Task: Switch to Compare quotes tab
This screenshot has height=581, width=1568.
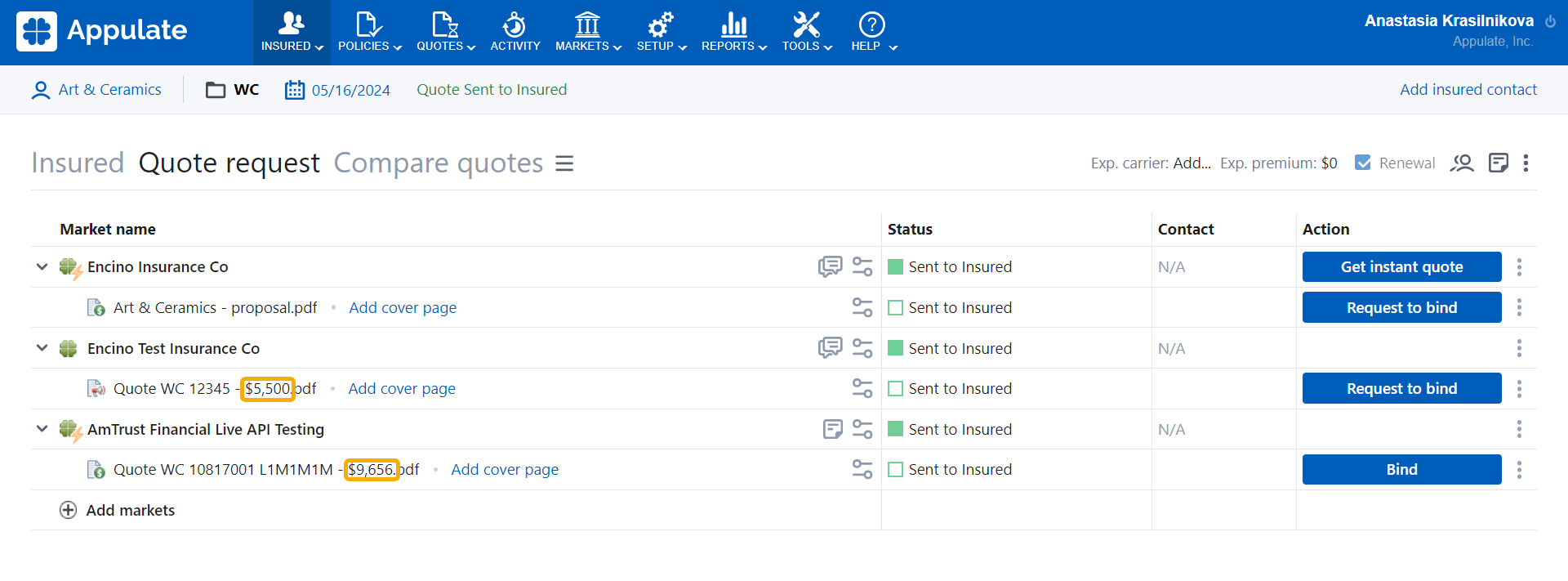Action: coord(439,163)
